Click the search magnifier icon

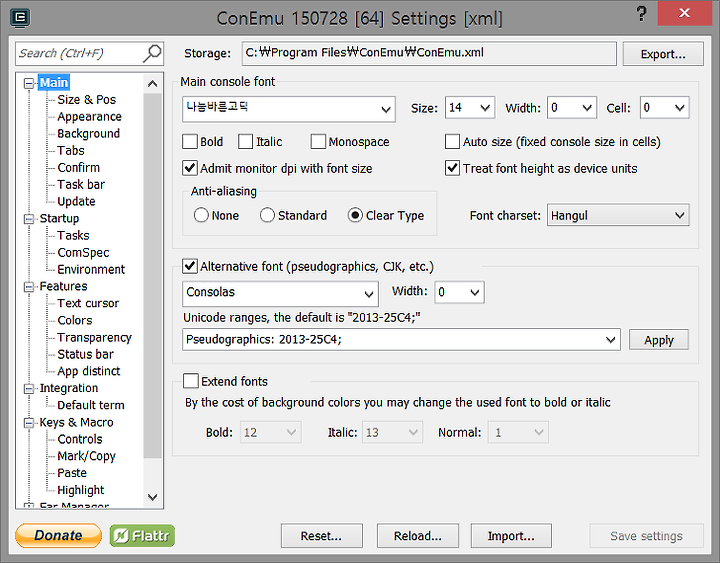click(x=152, y=53)
